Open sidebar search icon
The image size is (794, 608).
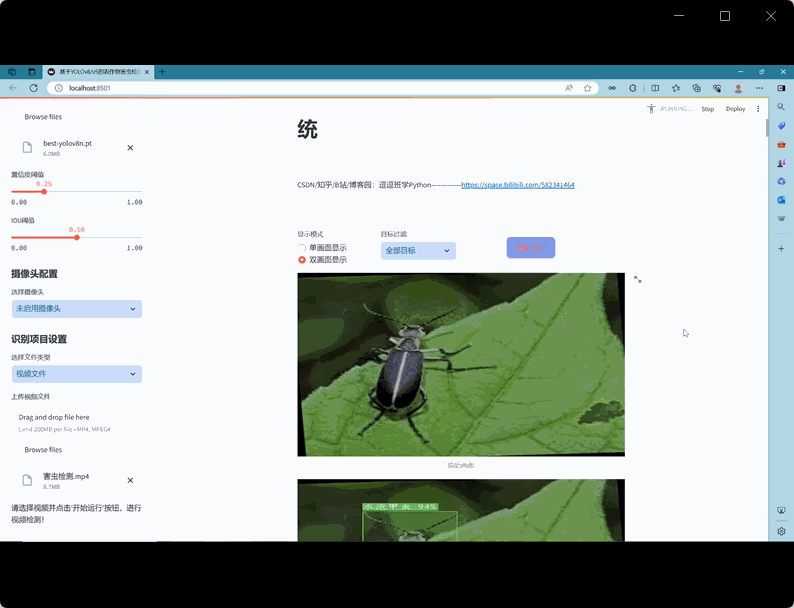[781, 107]
